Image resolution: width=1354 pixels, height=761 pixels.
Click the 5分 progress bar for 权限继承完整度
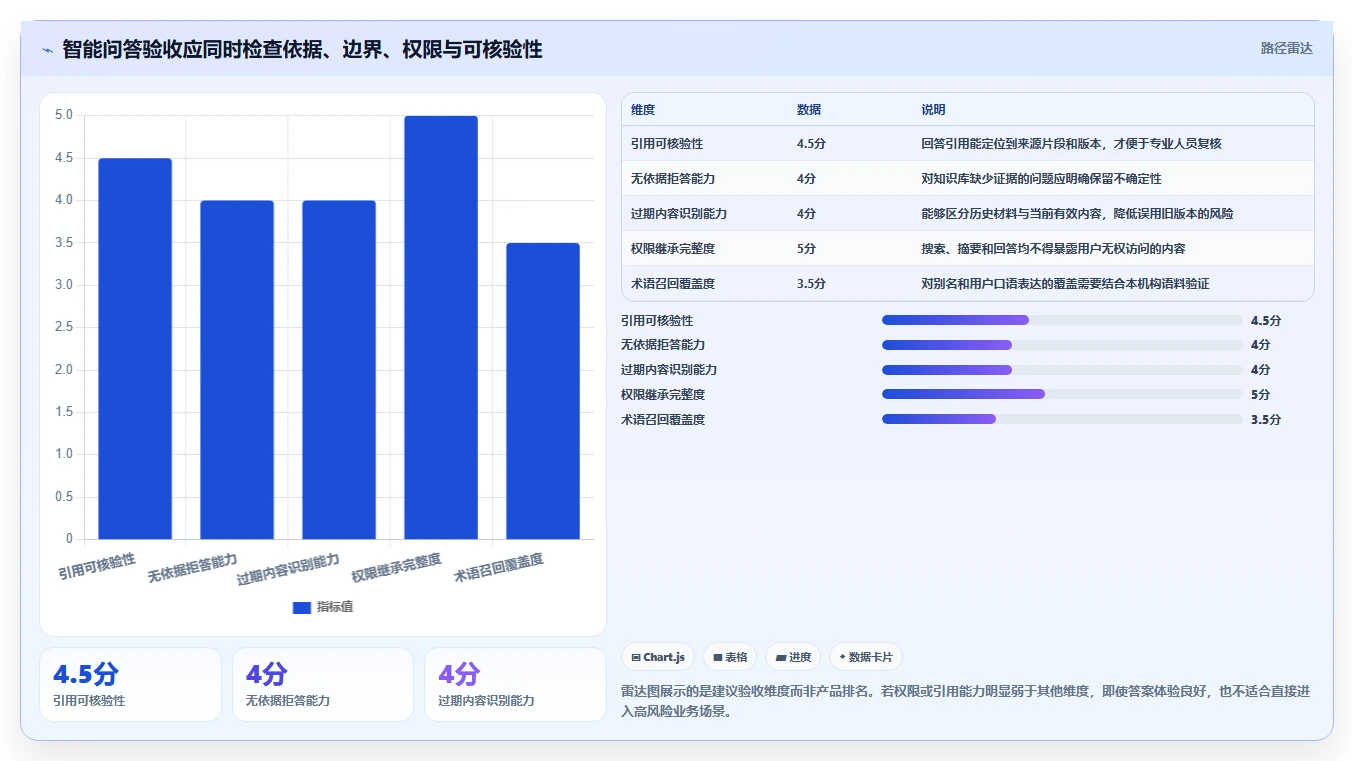pos(1062,394)
